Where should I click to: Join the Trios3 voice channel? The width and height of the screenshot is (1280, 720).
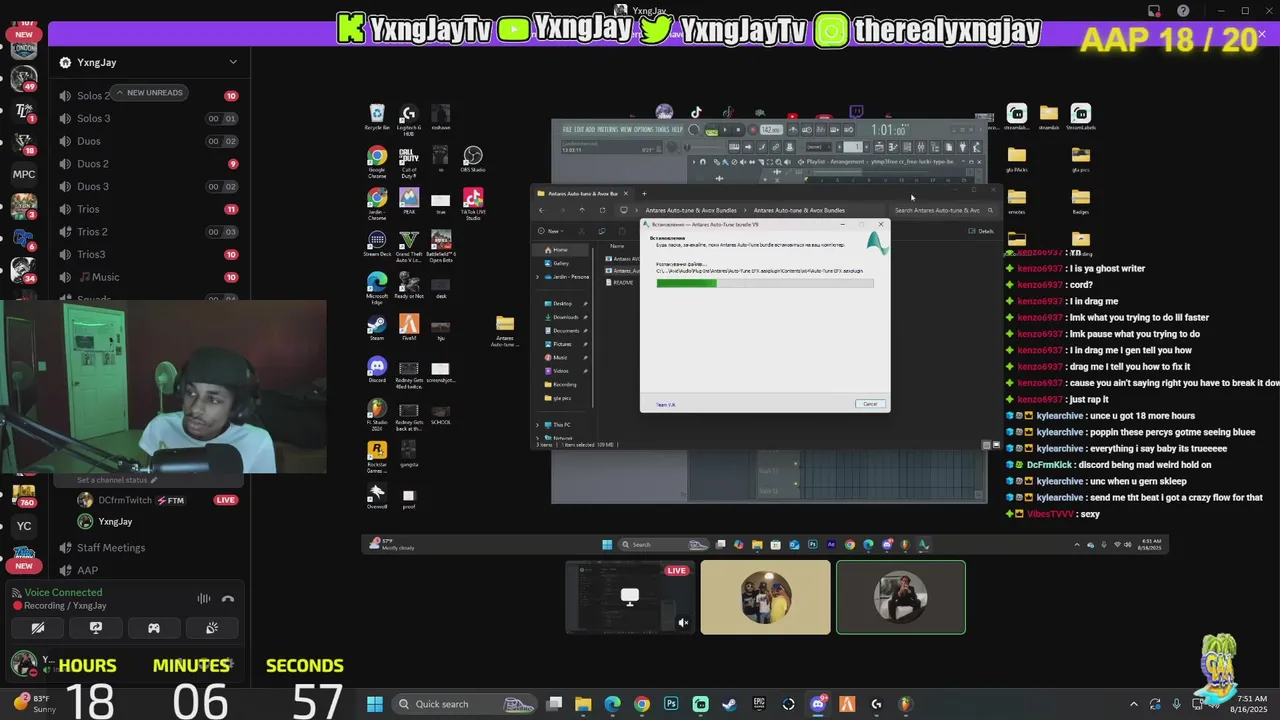(x=148, y=254)
